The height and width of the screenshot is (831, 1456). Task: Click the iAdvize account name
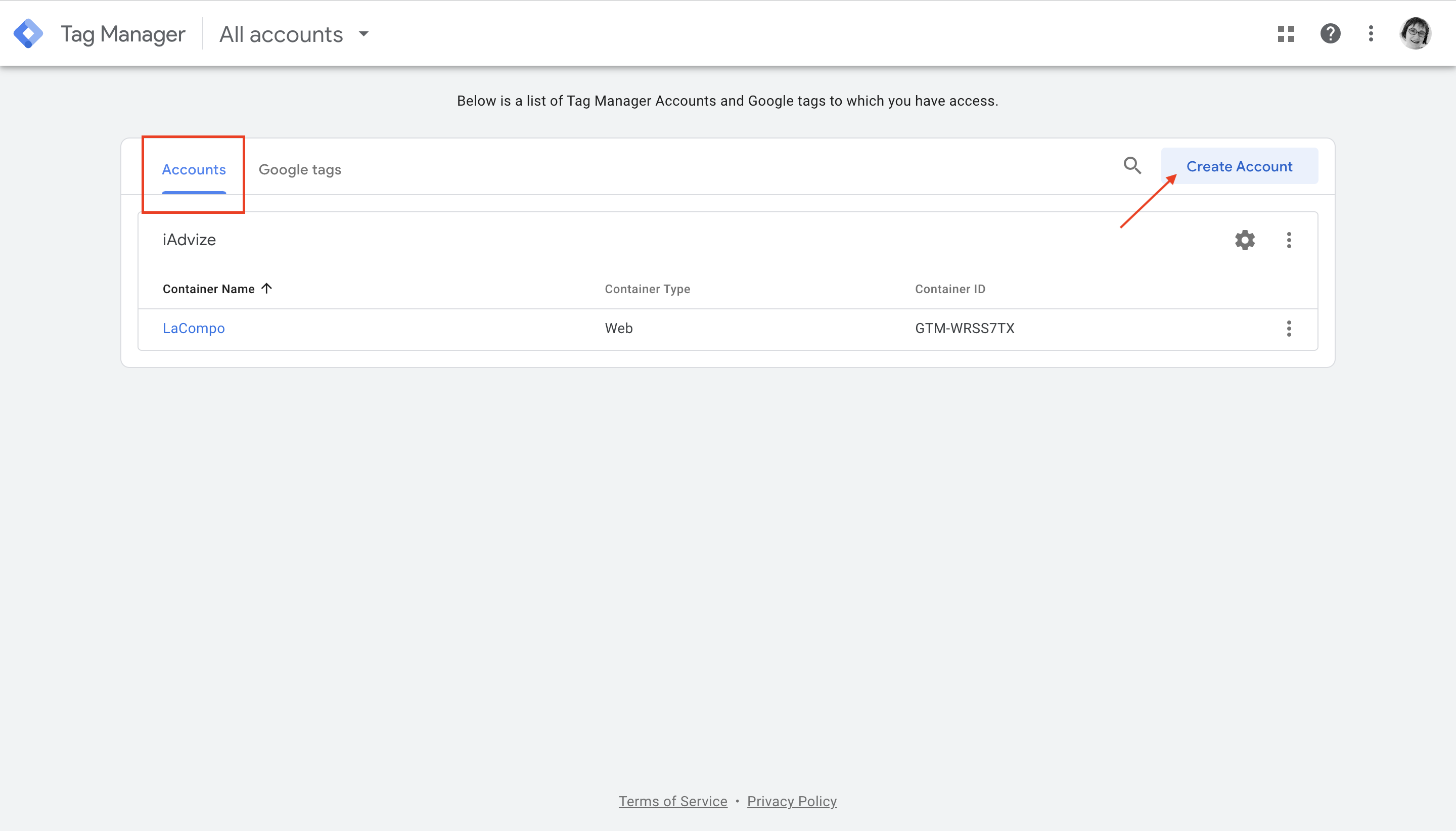[x=189, y=240]
